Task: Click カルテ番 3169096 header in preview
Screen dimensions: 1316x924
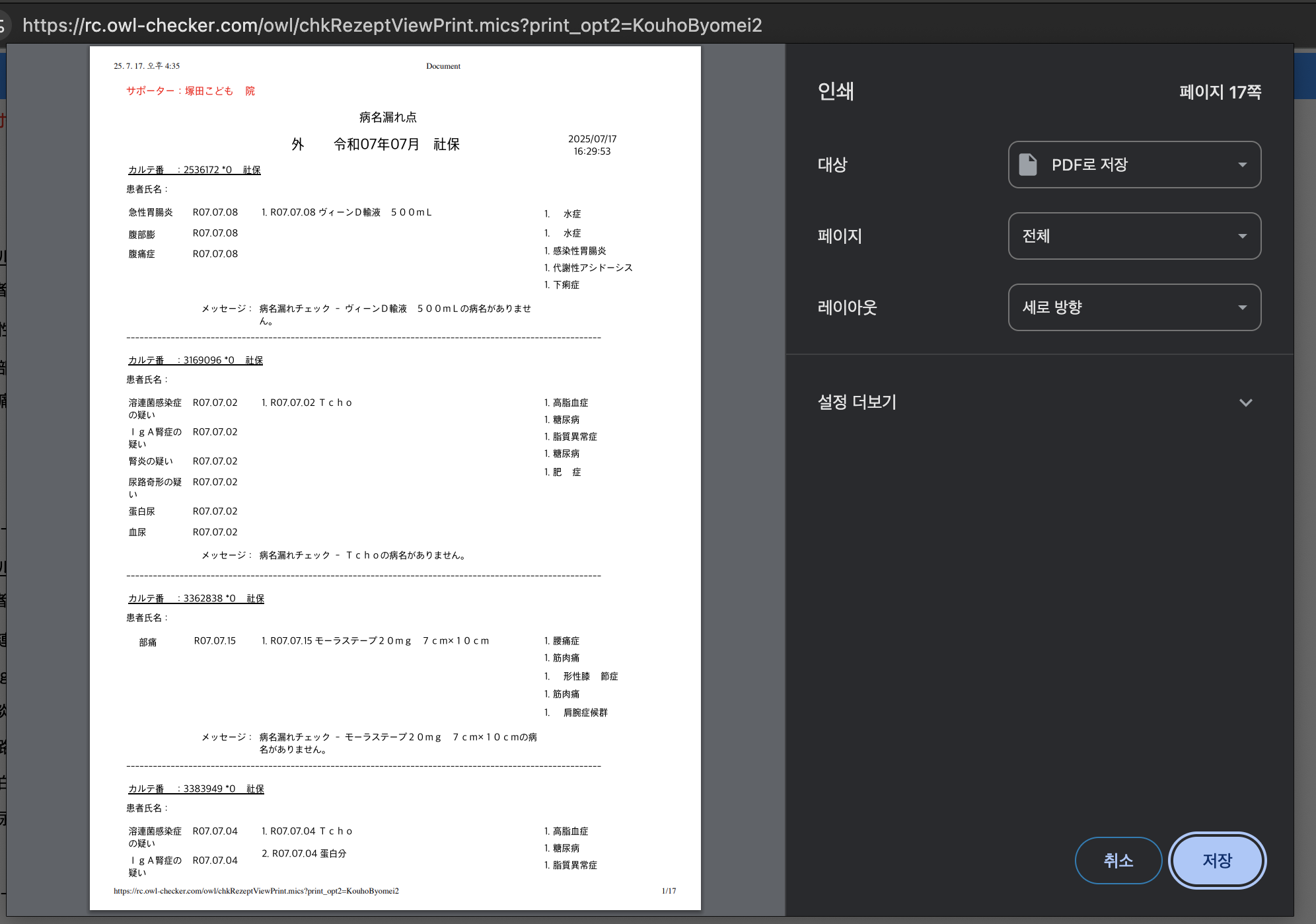Action: (x=196, y=360)
